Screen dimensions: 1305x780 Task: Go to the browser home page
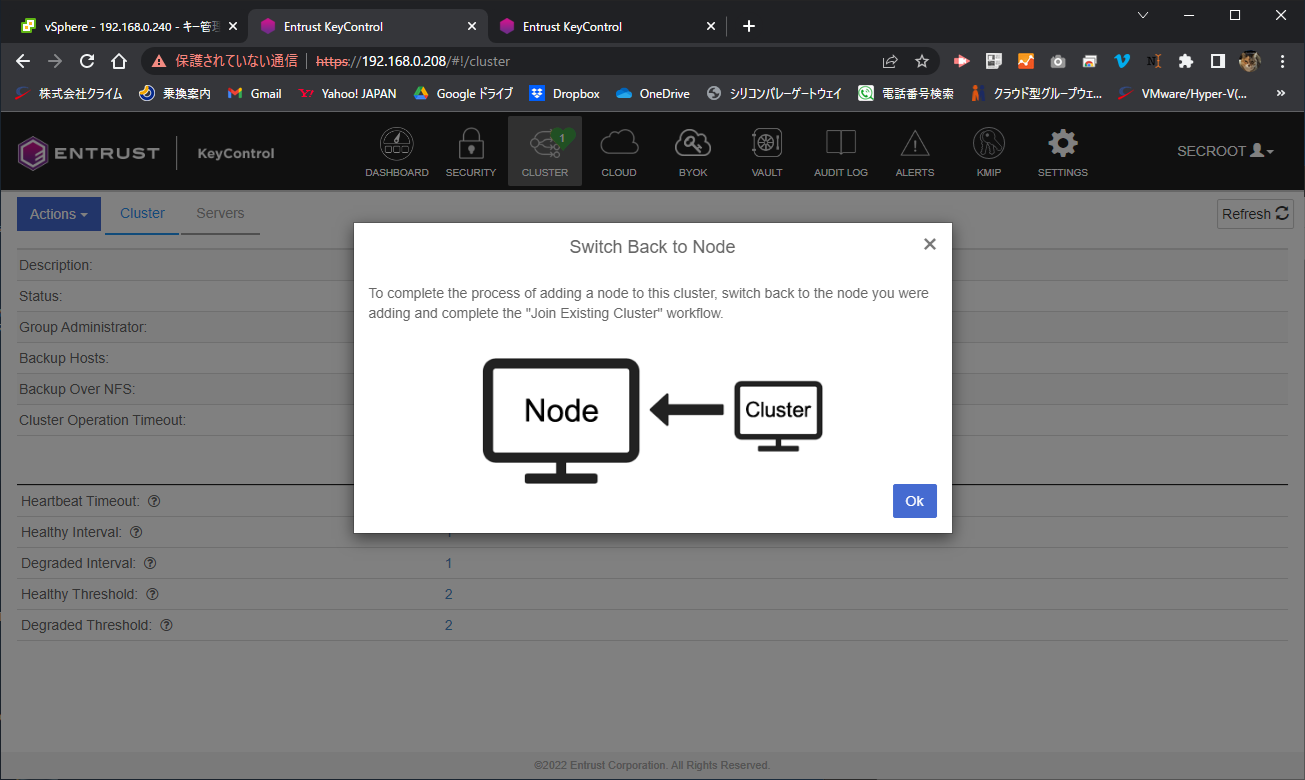(x=118, y=61)
